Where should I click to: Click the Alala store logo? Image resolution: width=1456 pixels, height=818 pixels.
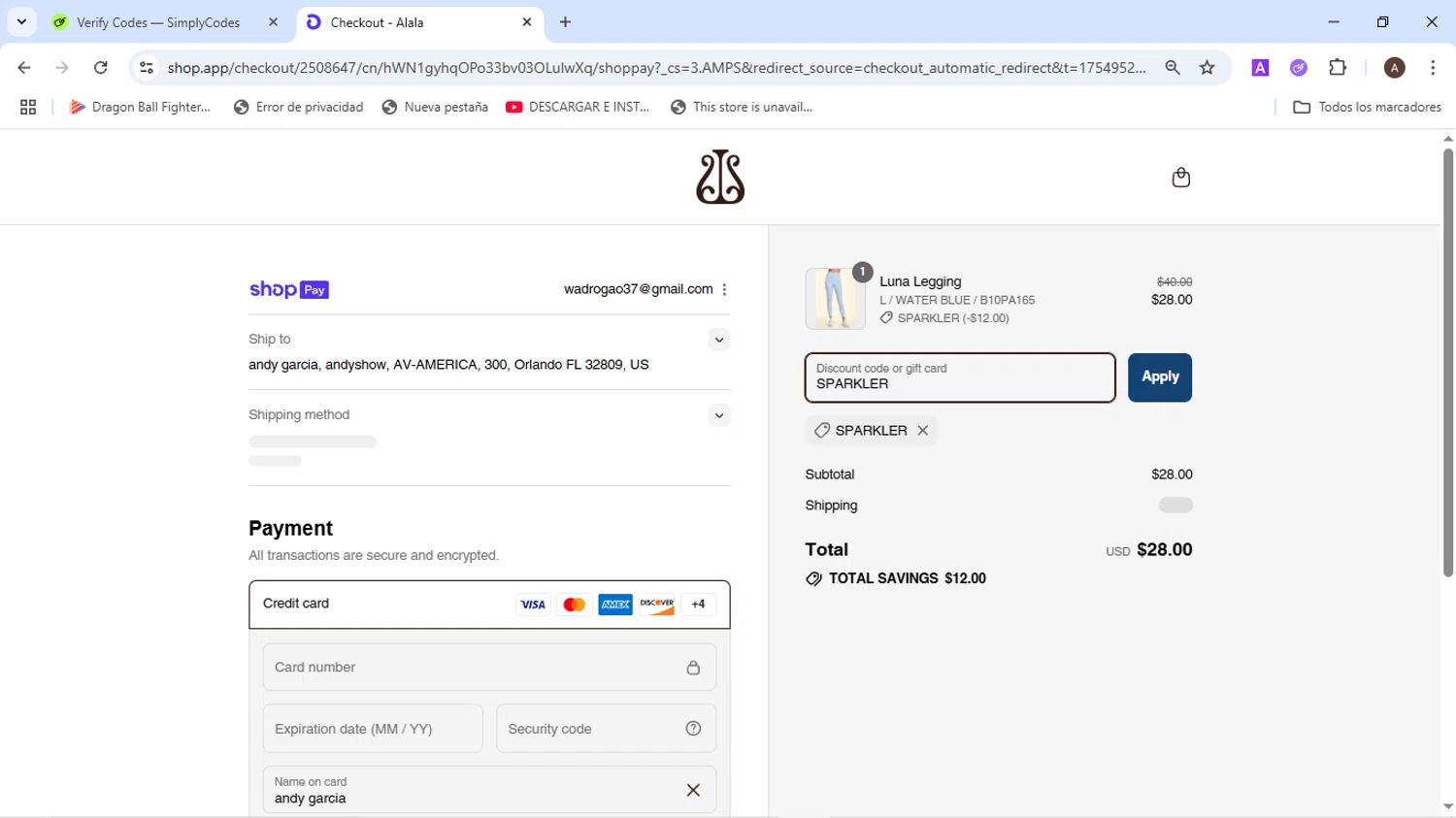coord(720,177)
